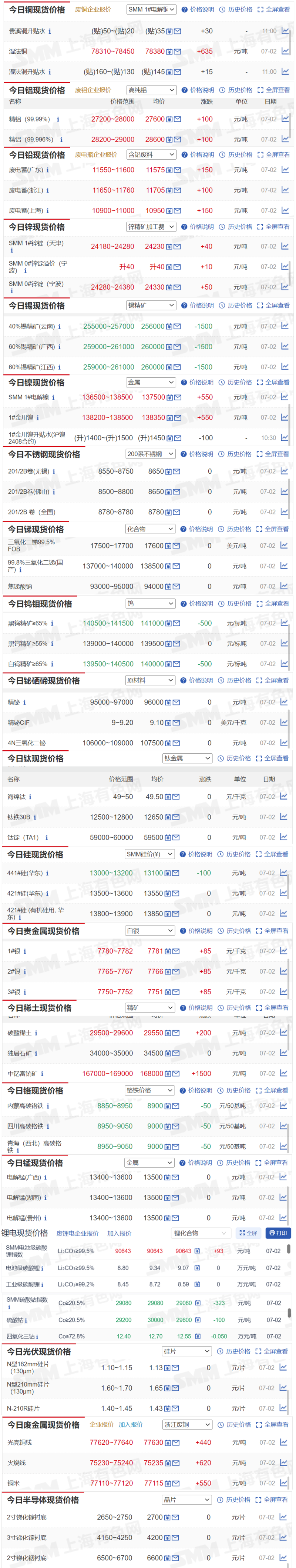Open SMM 1#电解铜 dropdown in copper section
Viewport: 296px width, 1568px height.
pyautogui.click(x=151, y=10)
